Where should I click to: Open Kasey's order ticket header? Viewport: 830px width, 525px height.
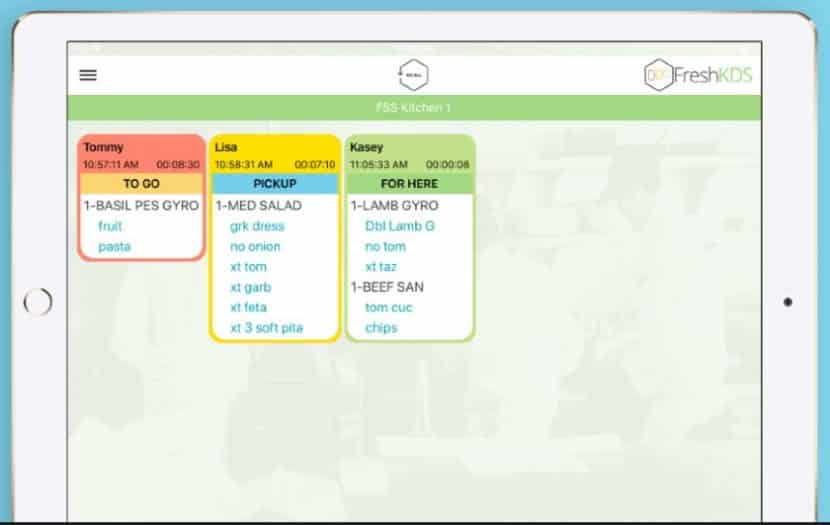click(410, 154)
